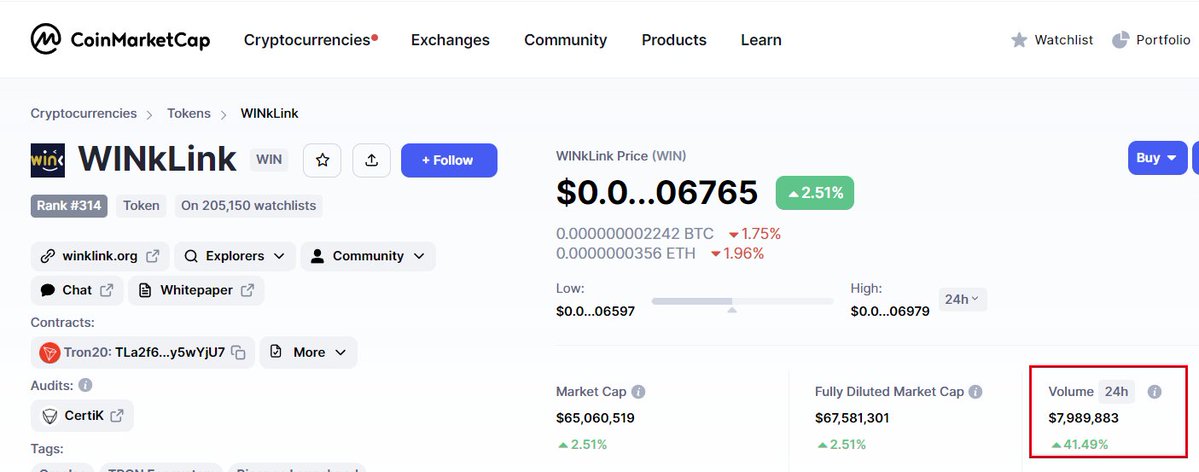Viewport: 1199px width, 472px height.
Task: Open the Chat link
Action: [76, 290]
